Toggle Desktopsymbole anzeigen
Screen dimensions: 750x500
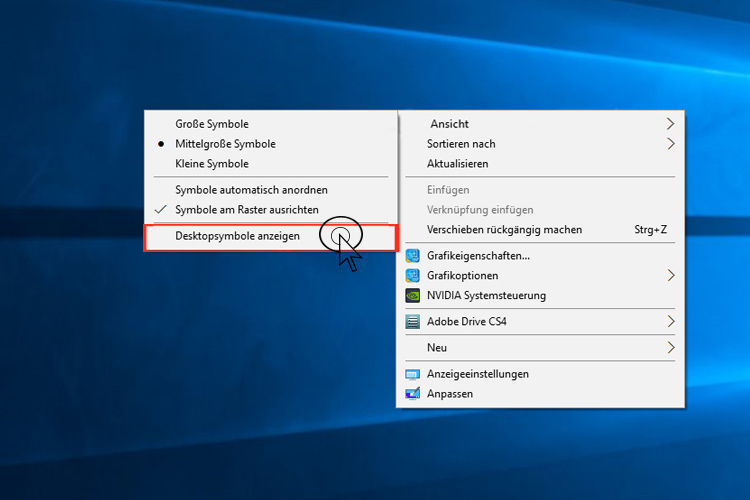click(x=271, y=236)
